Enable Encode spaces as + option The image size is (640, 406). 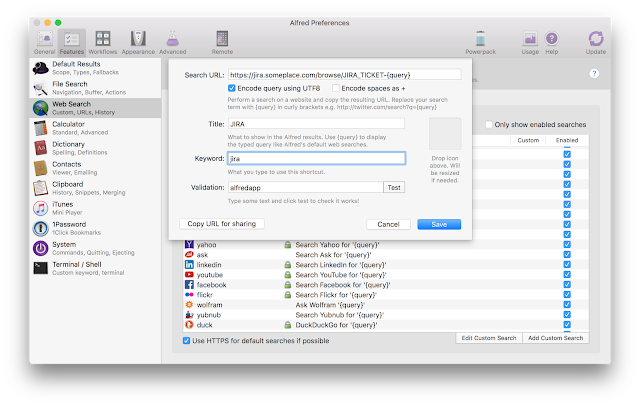coord(336,88)
